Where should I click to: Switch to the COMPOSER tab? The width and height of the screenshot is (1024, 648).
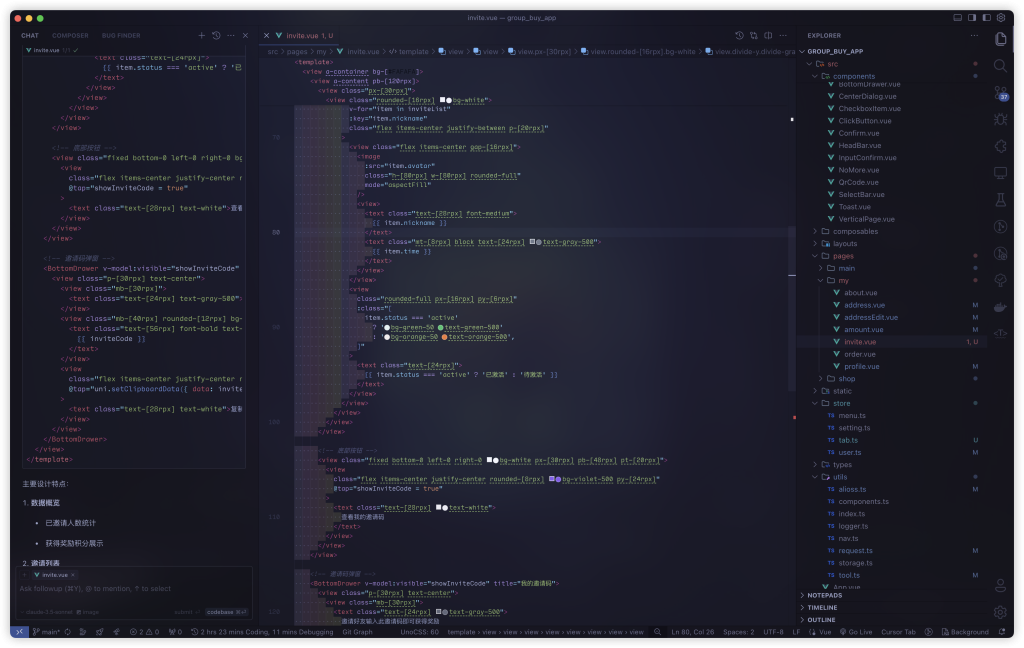click(x=70, y=36)
